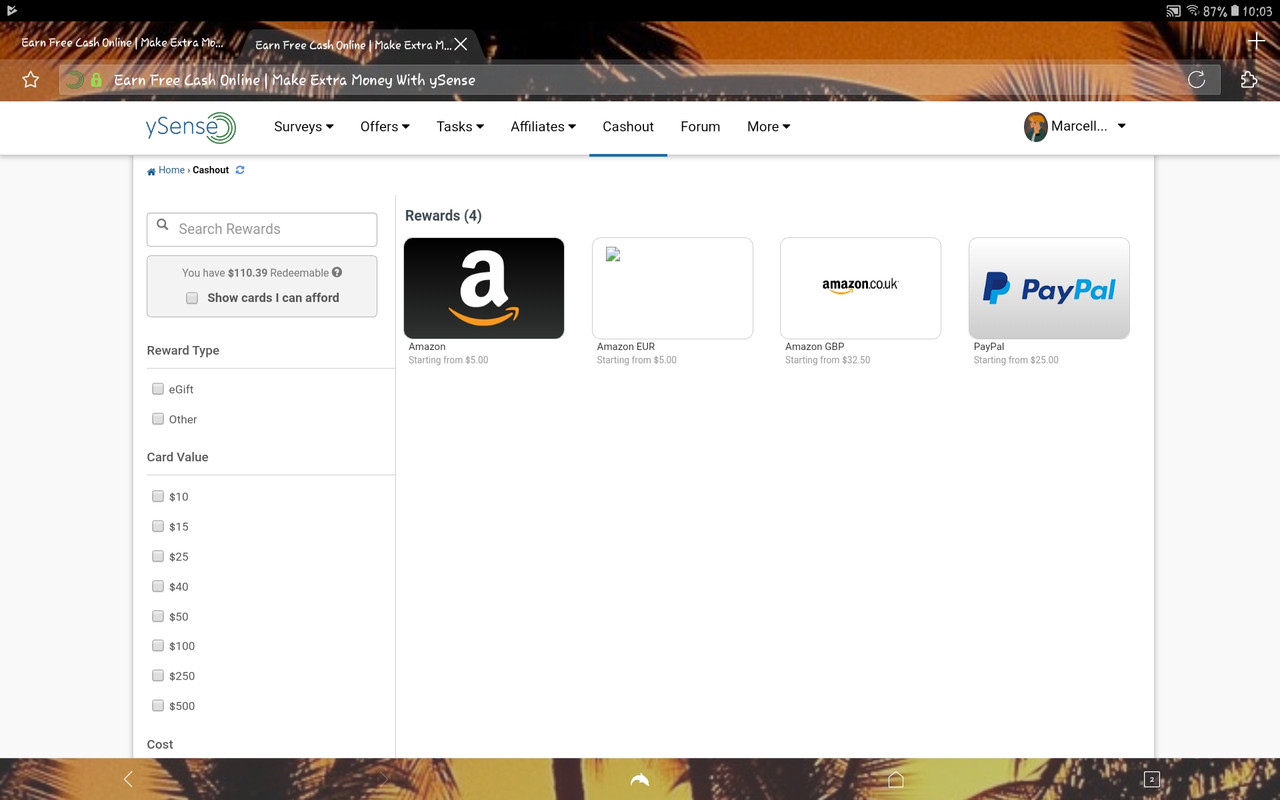1280x800 pixels.
Task: Check the $250 card value
Action: (x=158, y=675)
